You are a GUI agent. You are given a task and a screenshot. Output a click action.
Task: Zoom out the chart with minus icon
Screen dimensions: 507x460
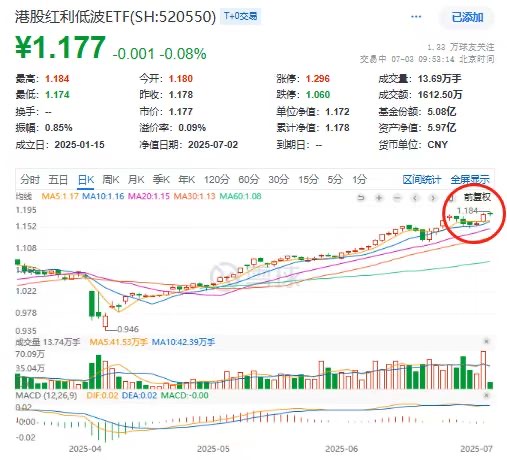[x=397, y=198]
